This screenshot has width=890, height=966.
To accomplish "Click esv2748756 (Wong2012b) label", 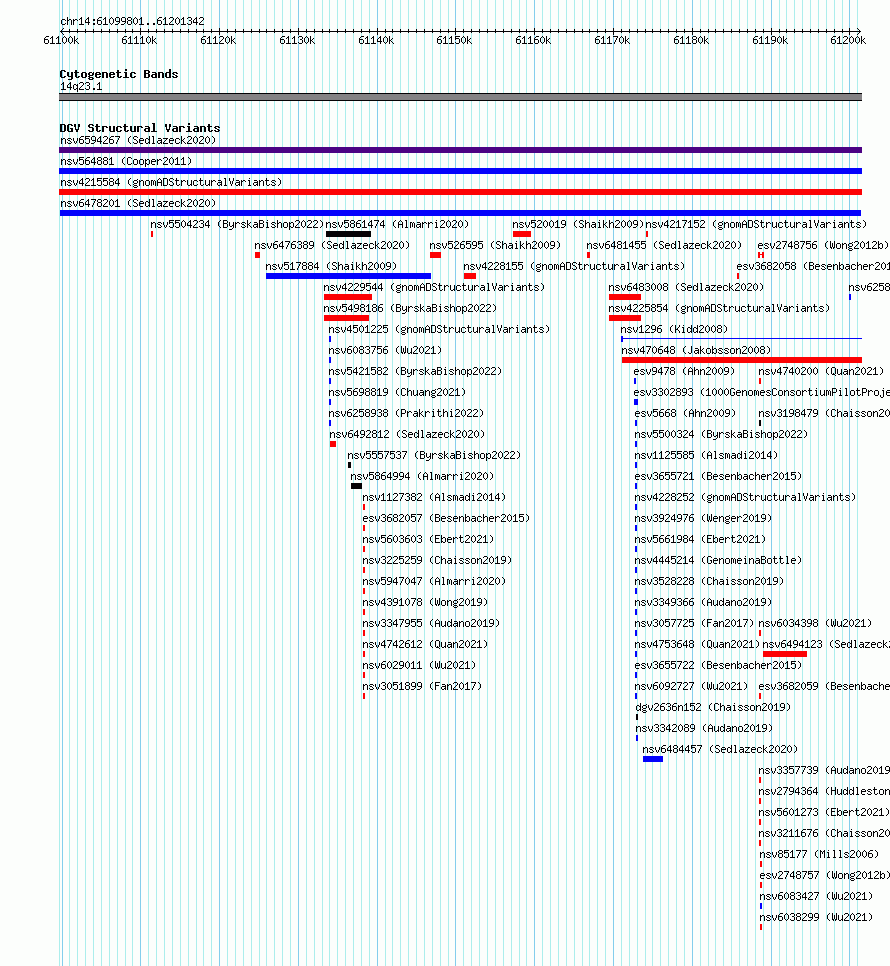I will (823, 245).
